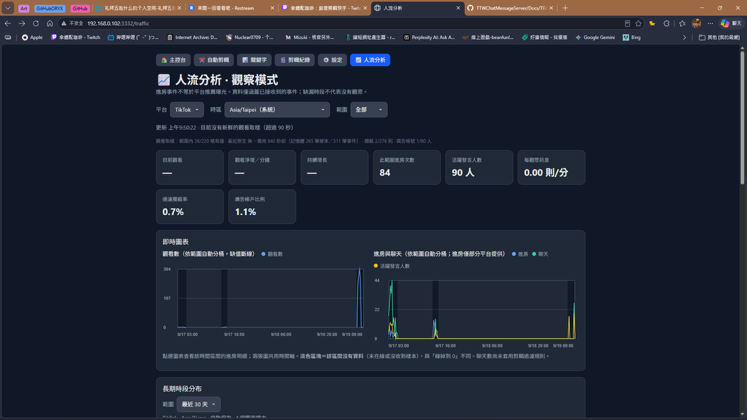Open the Perplexity AI bookmark

pyautogui.click(x=429, y=37)
